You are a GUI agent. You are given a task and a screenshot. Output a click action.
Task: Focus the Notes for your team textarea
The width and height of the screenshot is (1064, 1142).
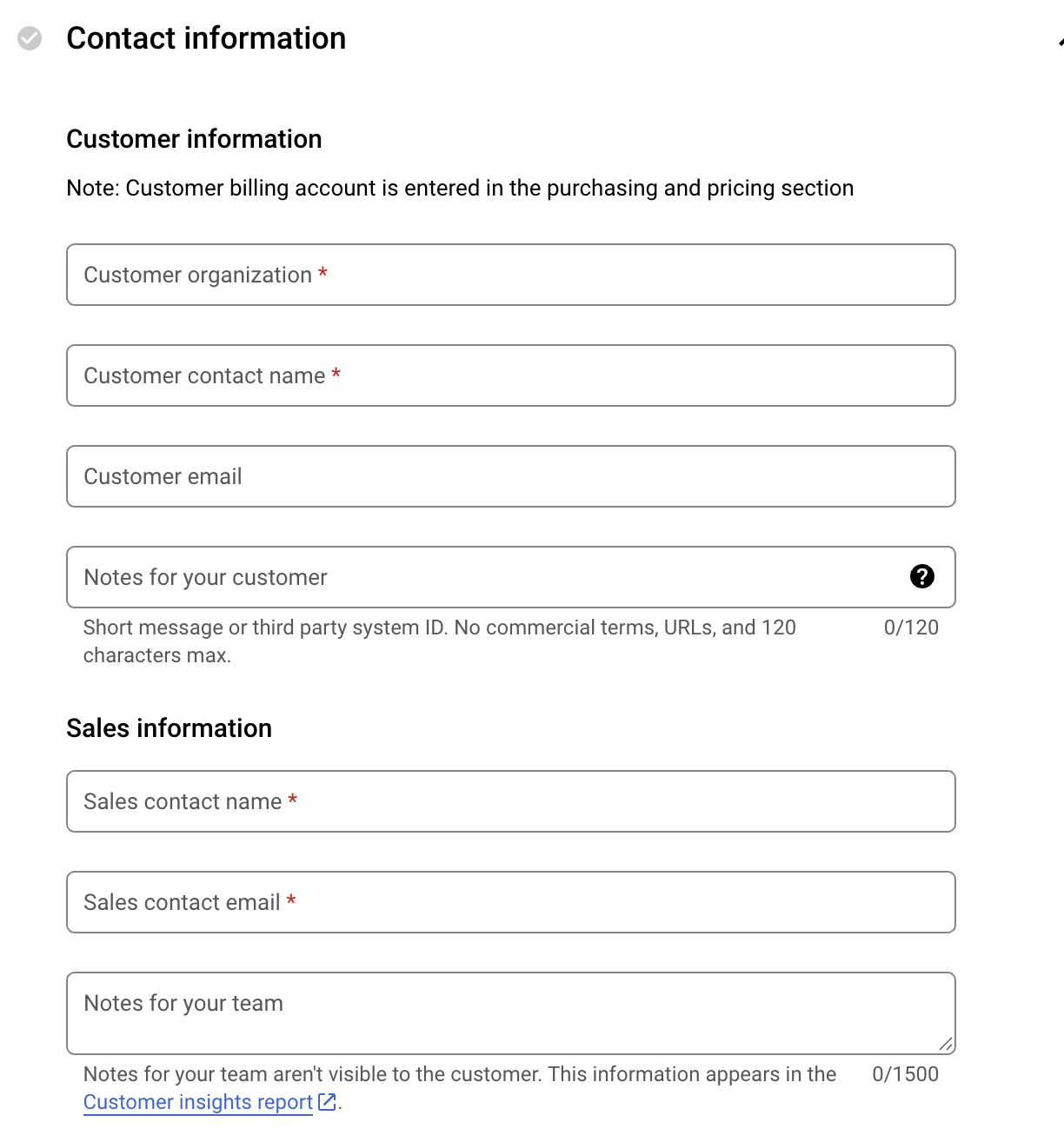[x=511, y=1013]
